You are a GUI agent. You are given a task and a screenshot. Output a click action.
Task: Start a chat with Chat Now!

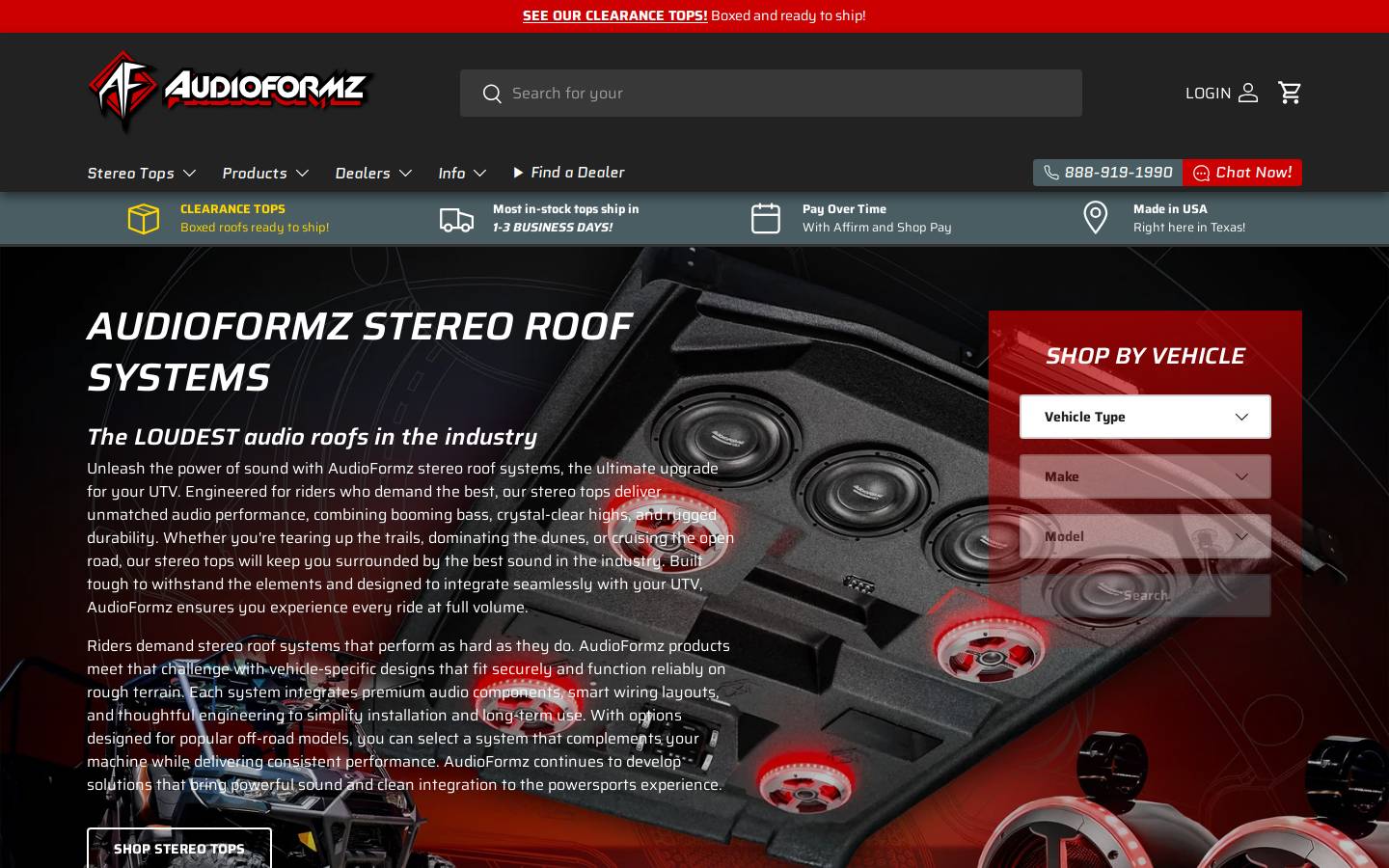(x=1242, y=173)
